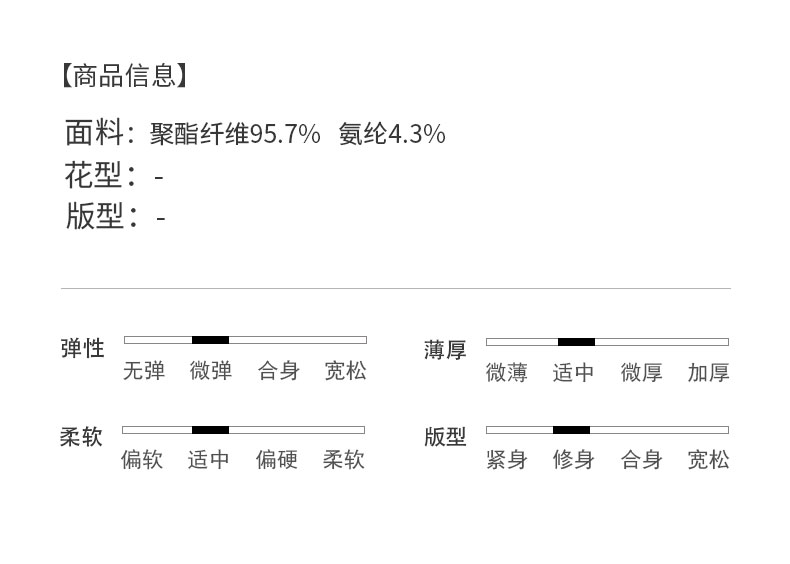The image size is (790, 564).
Task: Select the 微薄 thickness option
Action: [x=506, y=373]
